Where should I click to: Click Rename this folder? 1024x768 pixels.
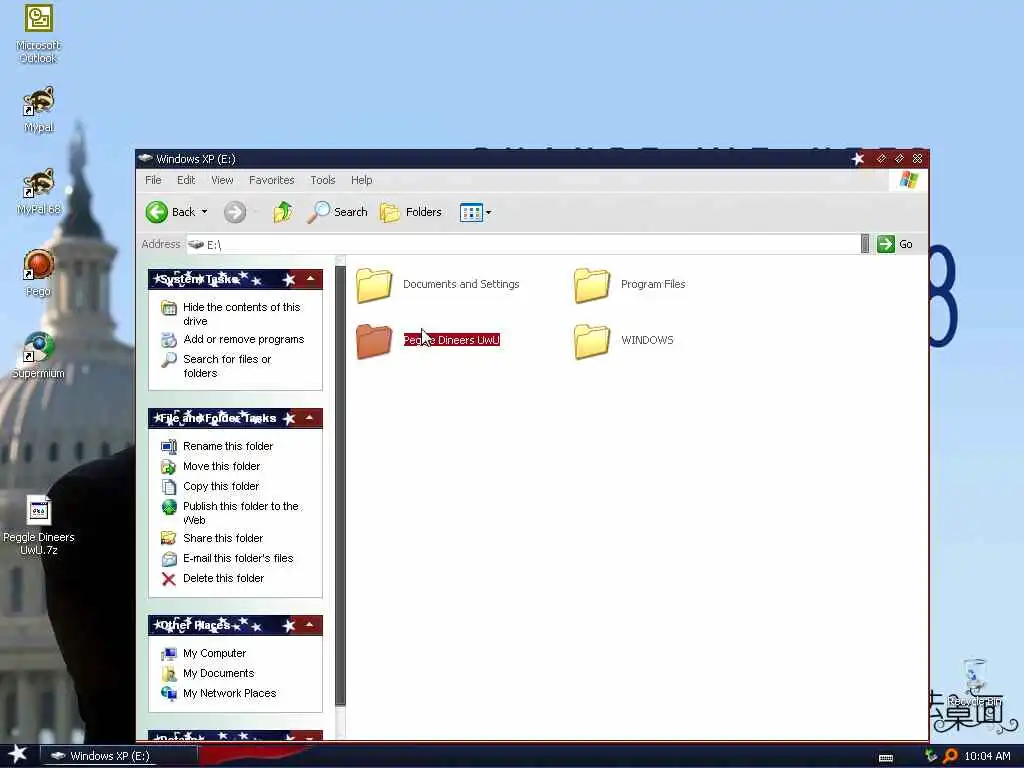pyautogui.click(x=228, y=446)
